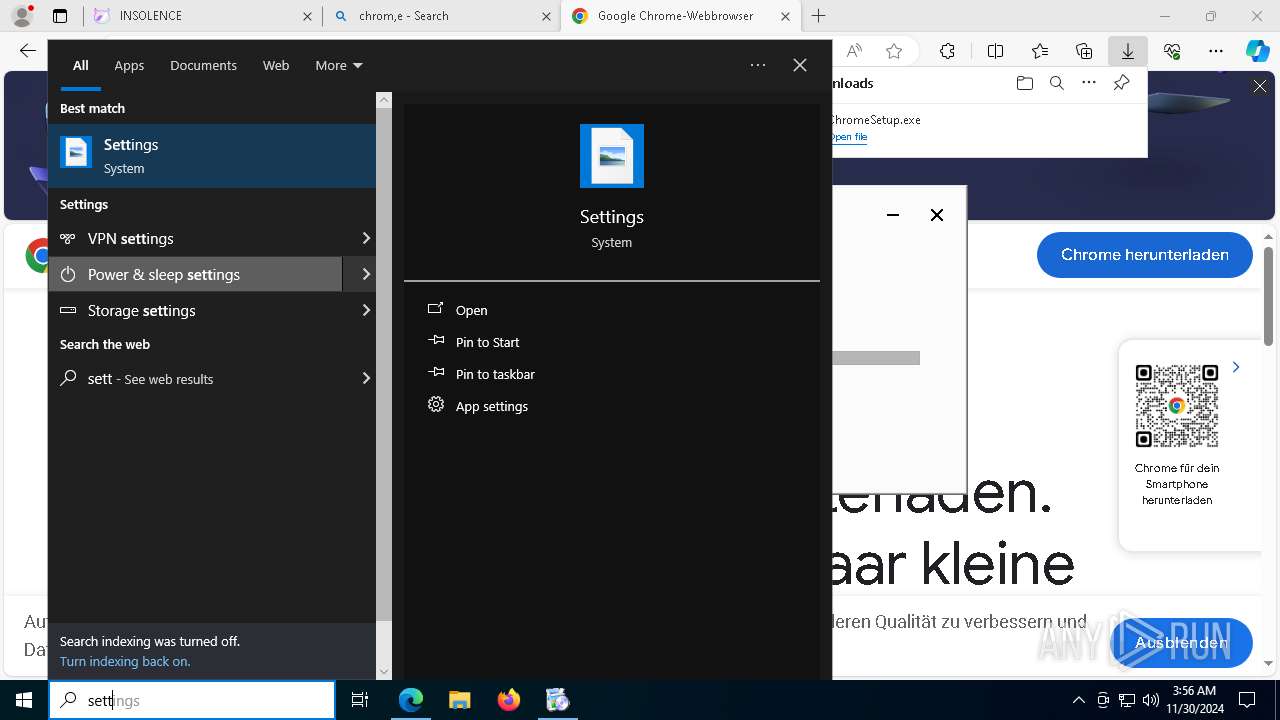Open downloads folder icon in Downloads panel
Image resolution: width=1280 pixels, height=720 pixels.
[x=1024, y=83]
